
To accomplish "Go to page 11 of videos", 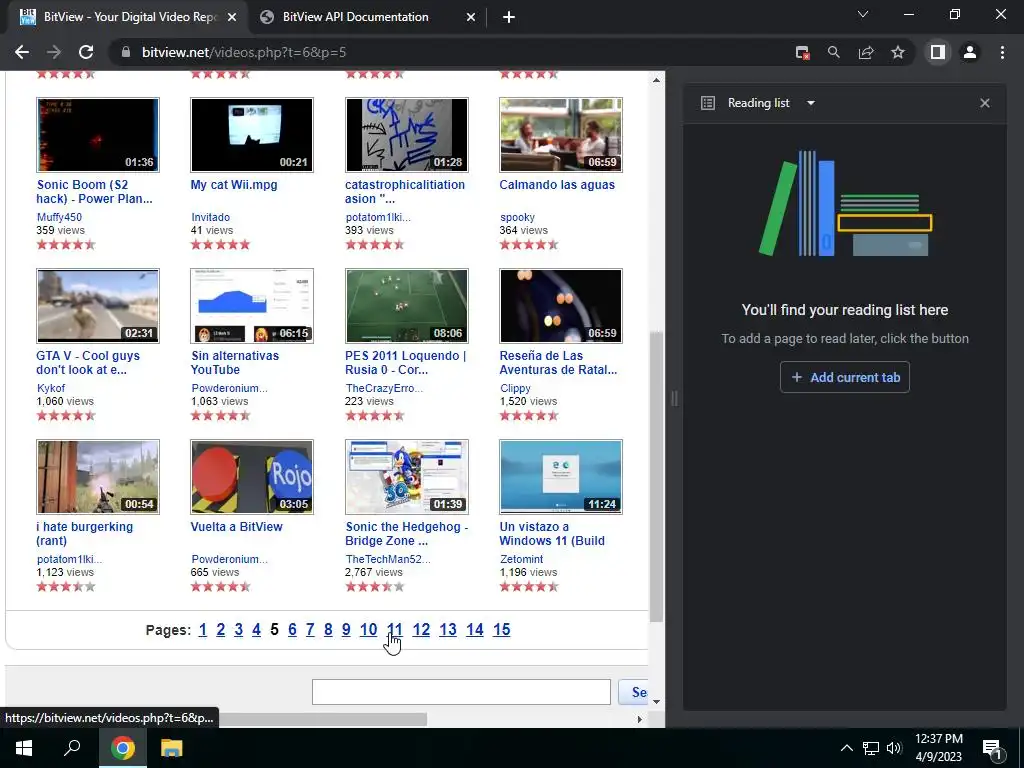I will pyautogui.click(x=394, y=630).
